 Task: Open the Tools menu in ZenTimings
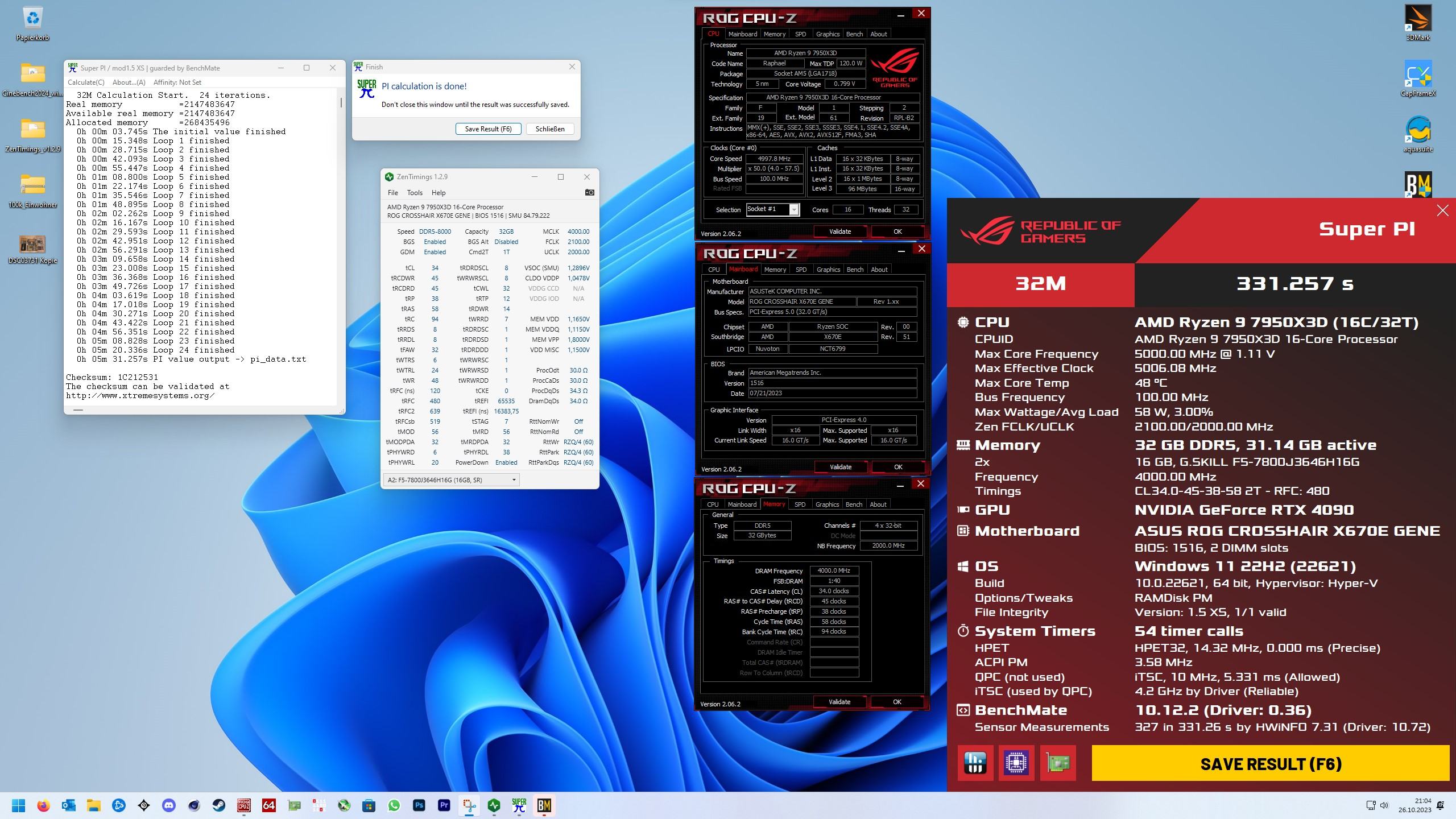[415, 193]
